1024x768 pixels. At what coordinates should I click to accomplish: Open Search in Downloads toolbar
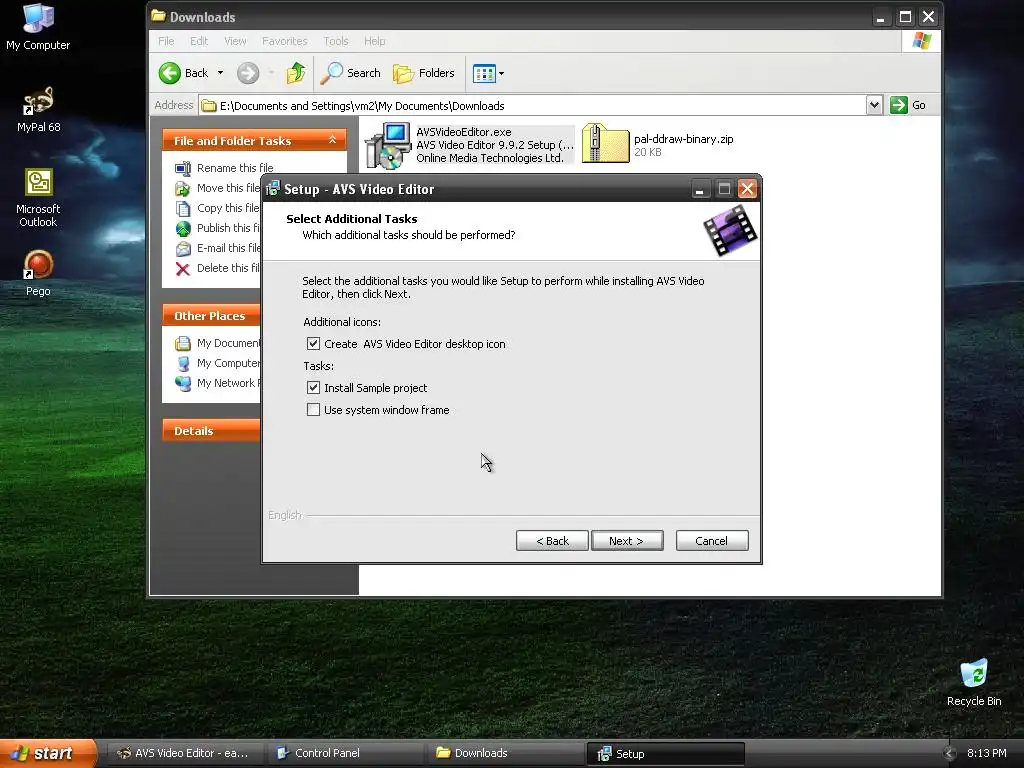click(350, 73)
